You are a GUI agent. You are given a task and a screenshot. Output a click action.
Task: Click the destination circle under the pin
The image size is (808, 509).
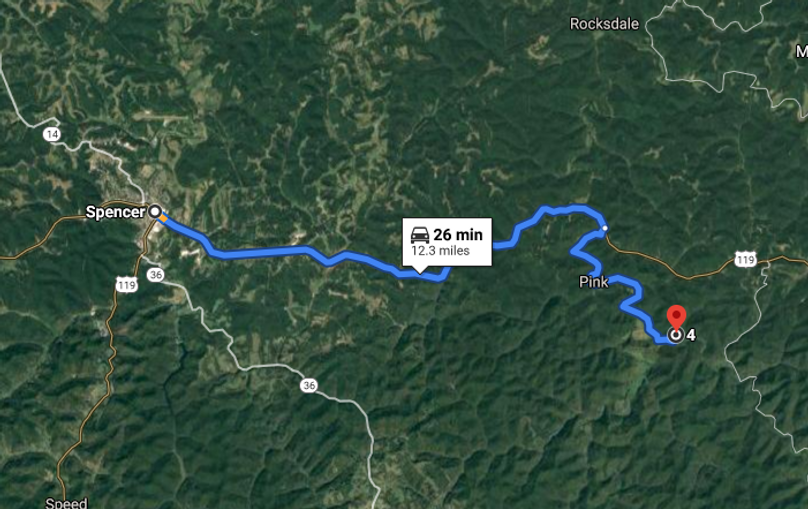click(676, 335)
